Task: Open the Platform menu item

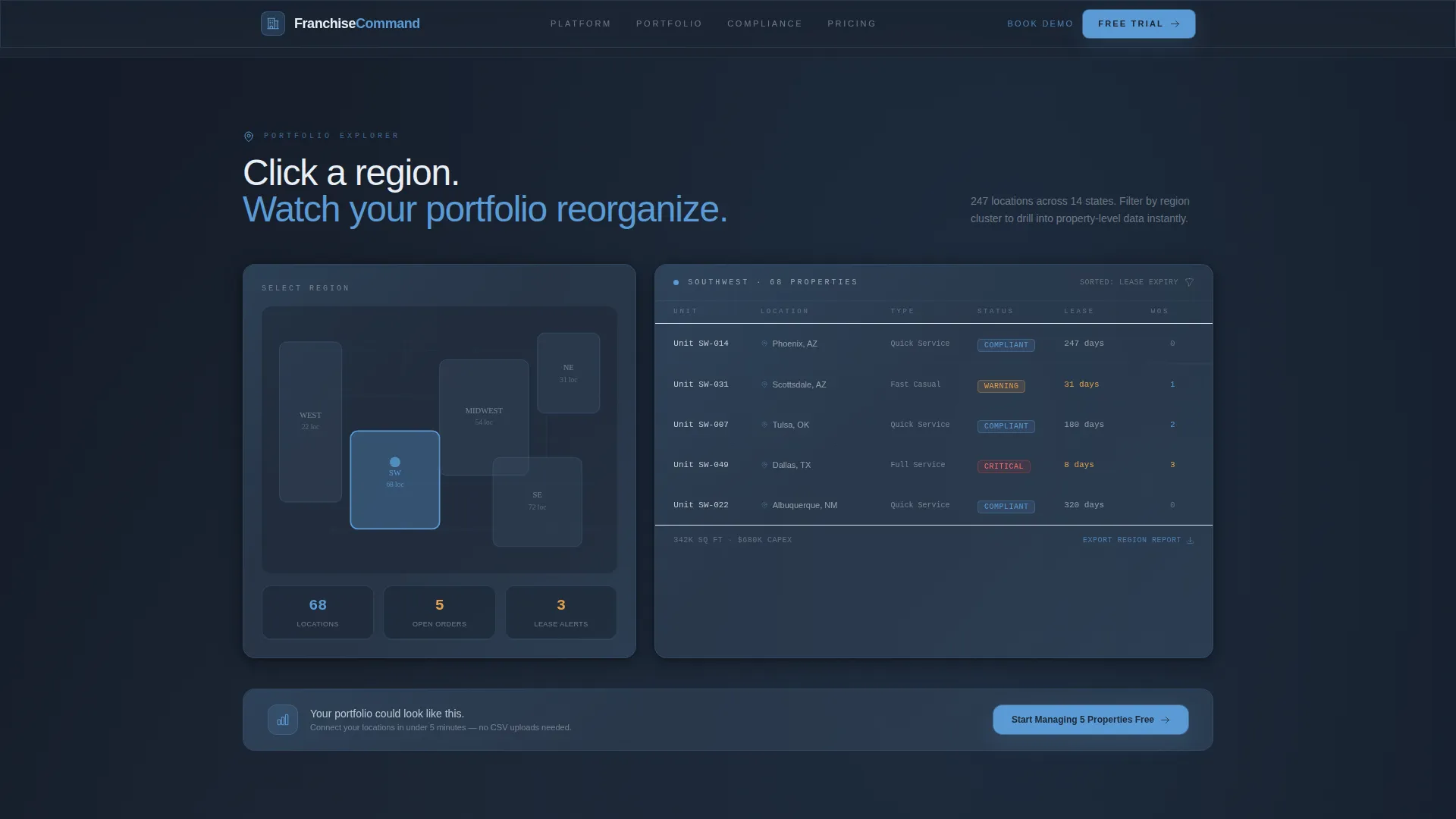Action: coord(581,24)
